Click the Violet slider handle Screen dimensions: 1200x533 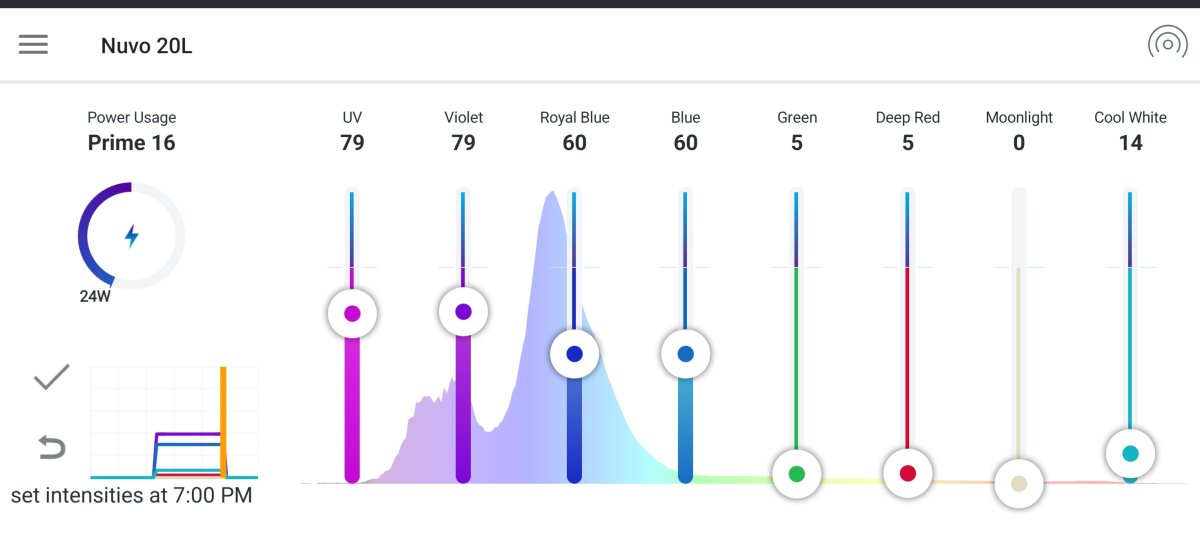(463, 312)
